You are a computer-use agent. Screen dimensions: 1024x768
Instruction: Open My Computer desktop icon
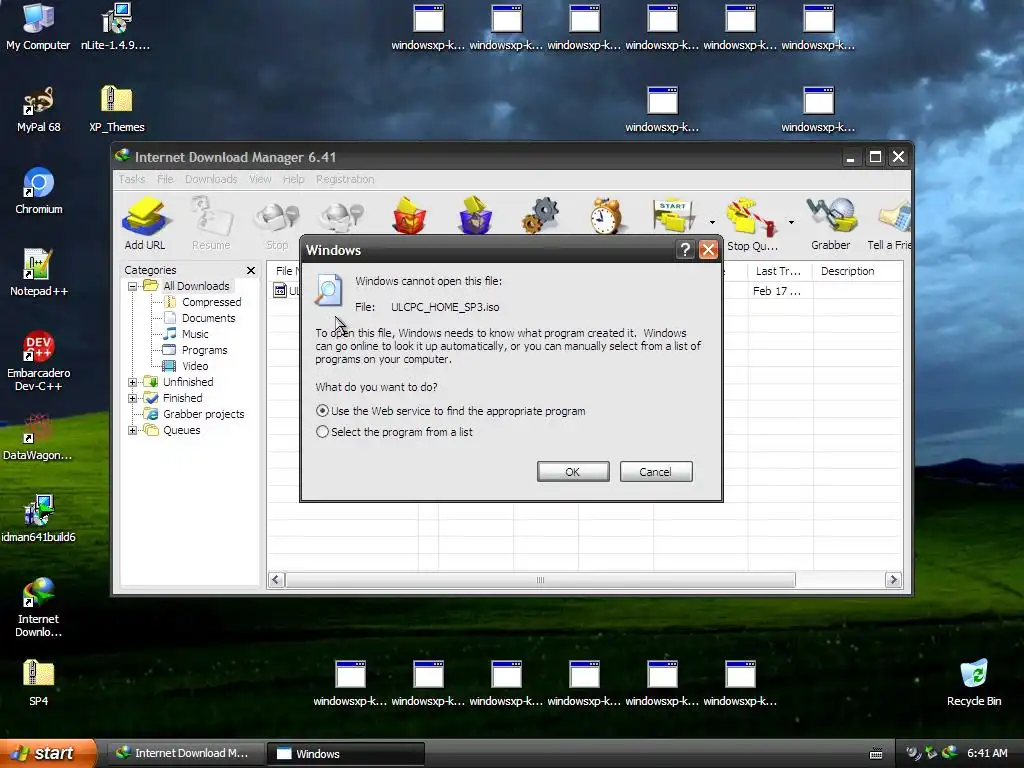tap(38, 27)
